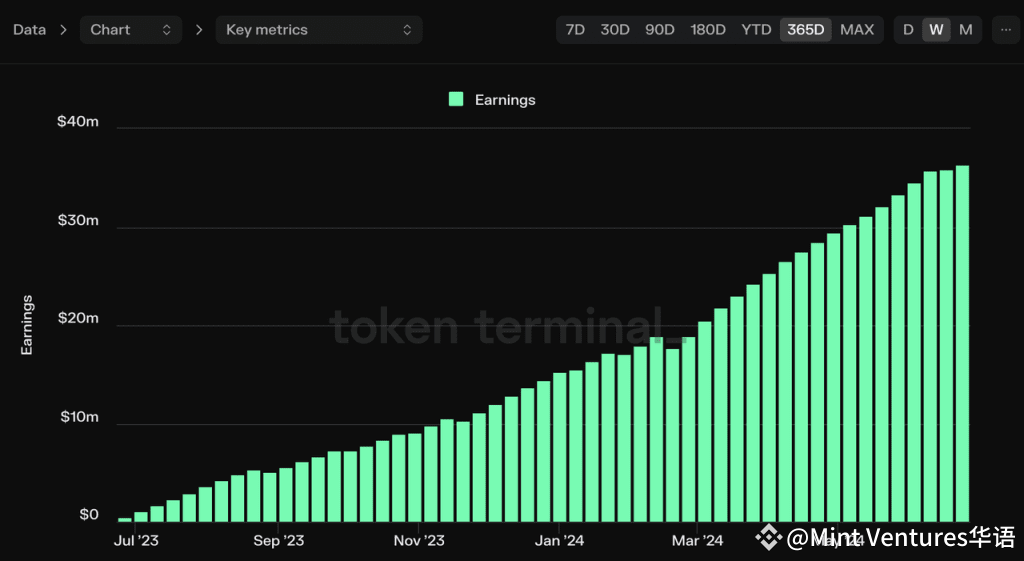
Task: Open the Chart dropdown selector
Action: point(131,30)
